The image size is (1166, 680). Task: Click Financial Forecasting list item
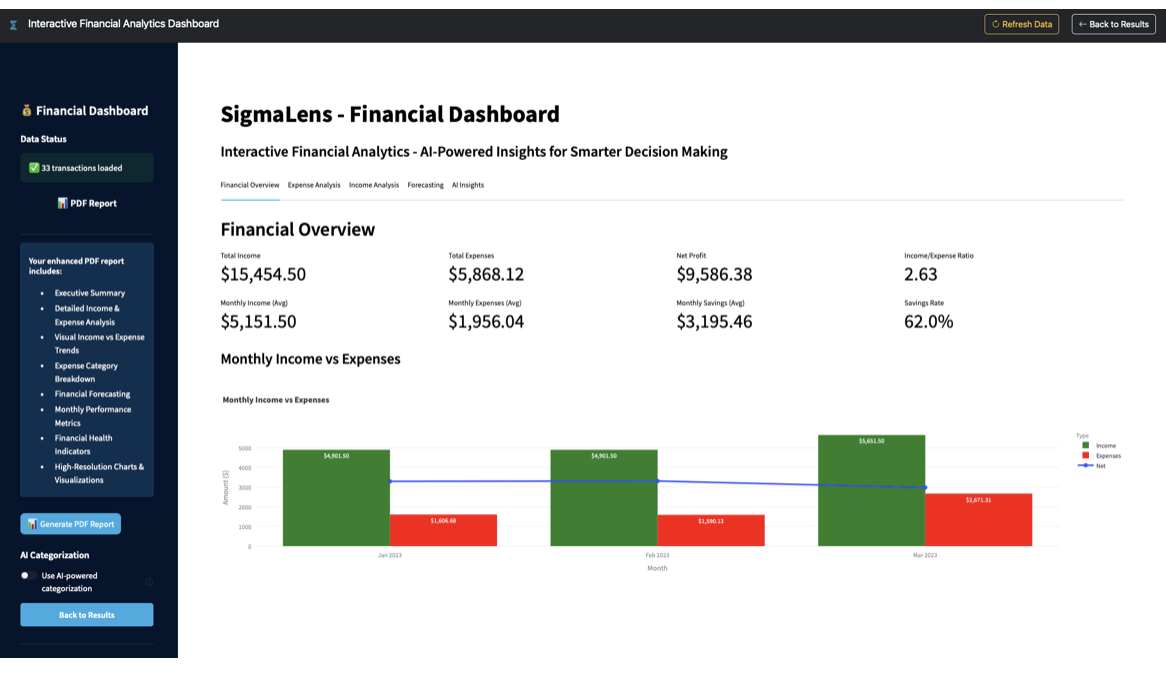click(92, 394)
